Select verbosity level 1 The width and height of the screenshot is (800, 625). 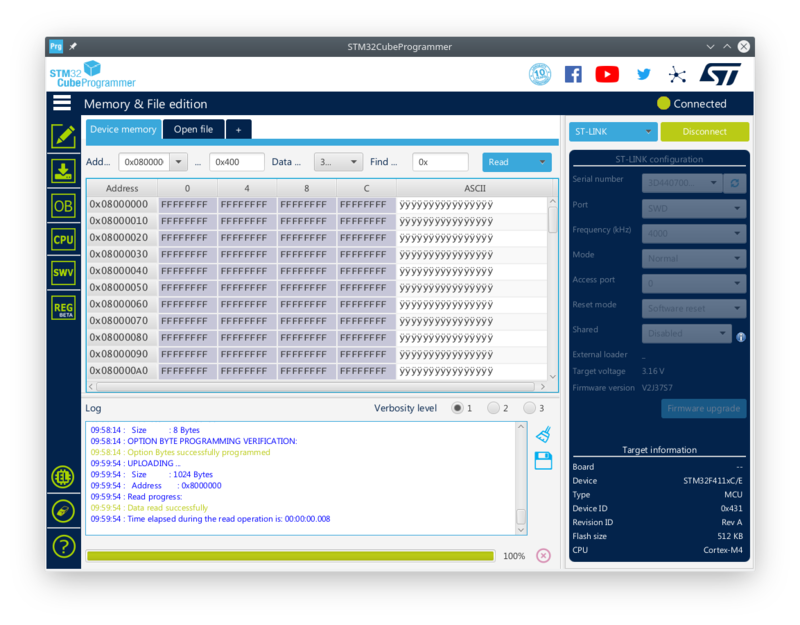[x=457, y=408]
